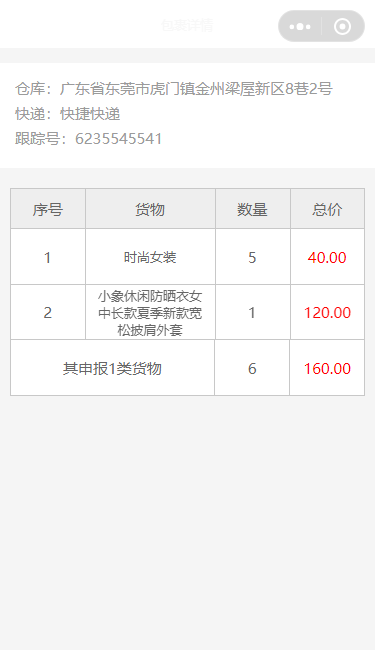The width and height of the screenshot is (375, 650).
Task: Click the warehouse address line 仓库
Action: click(x=174, y=89)
